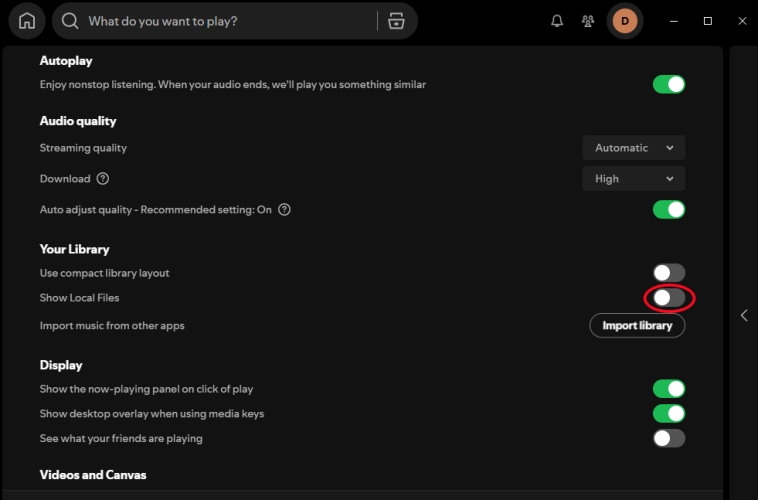Viewport: 758px width, 500px height.
Task: Click the search magnifier icon
Action: pyautogui.click(x=70, y=21)
